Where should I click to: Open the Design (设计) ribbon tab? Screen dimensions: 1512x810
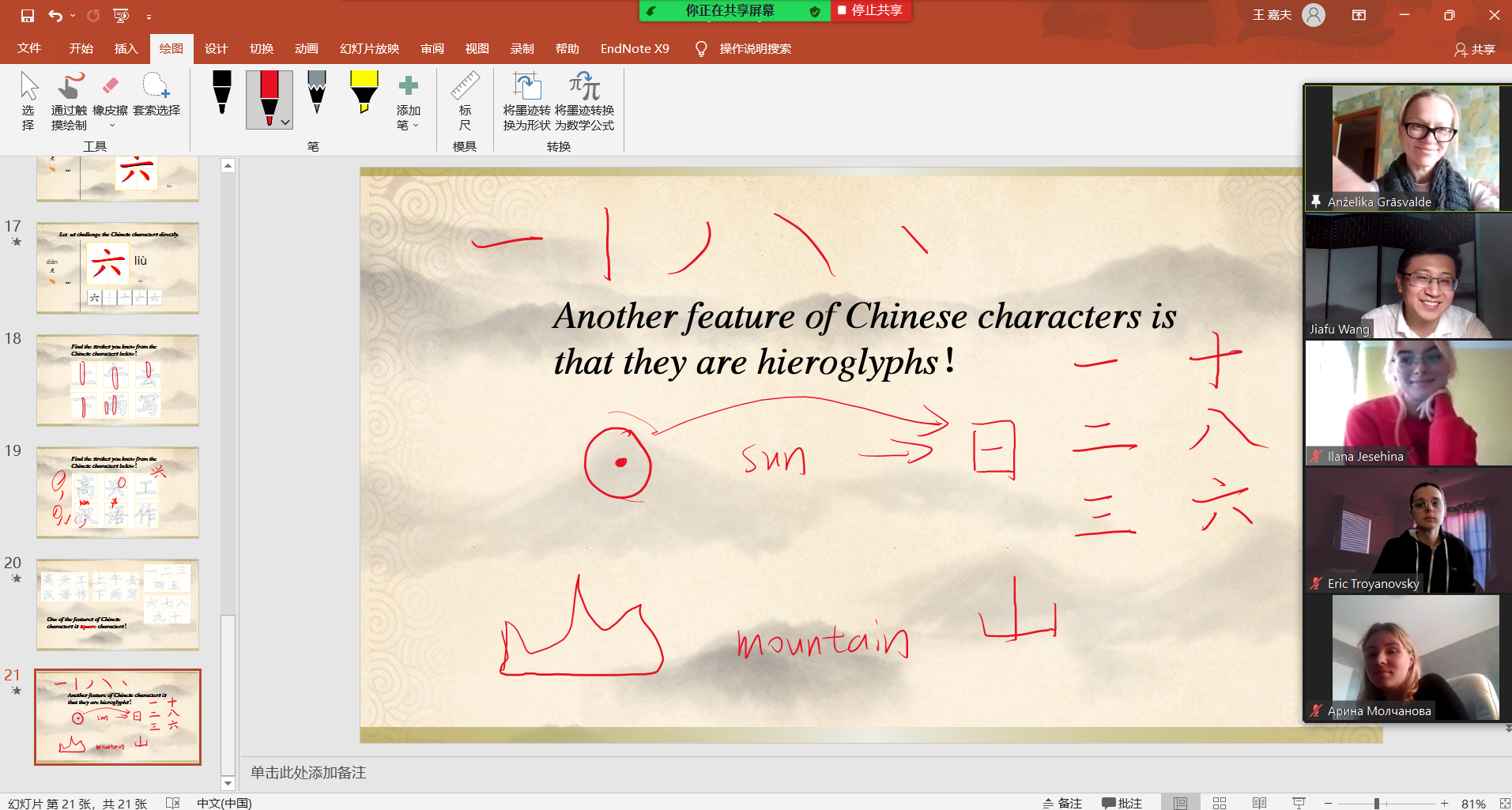(216, 49)
